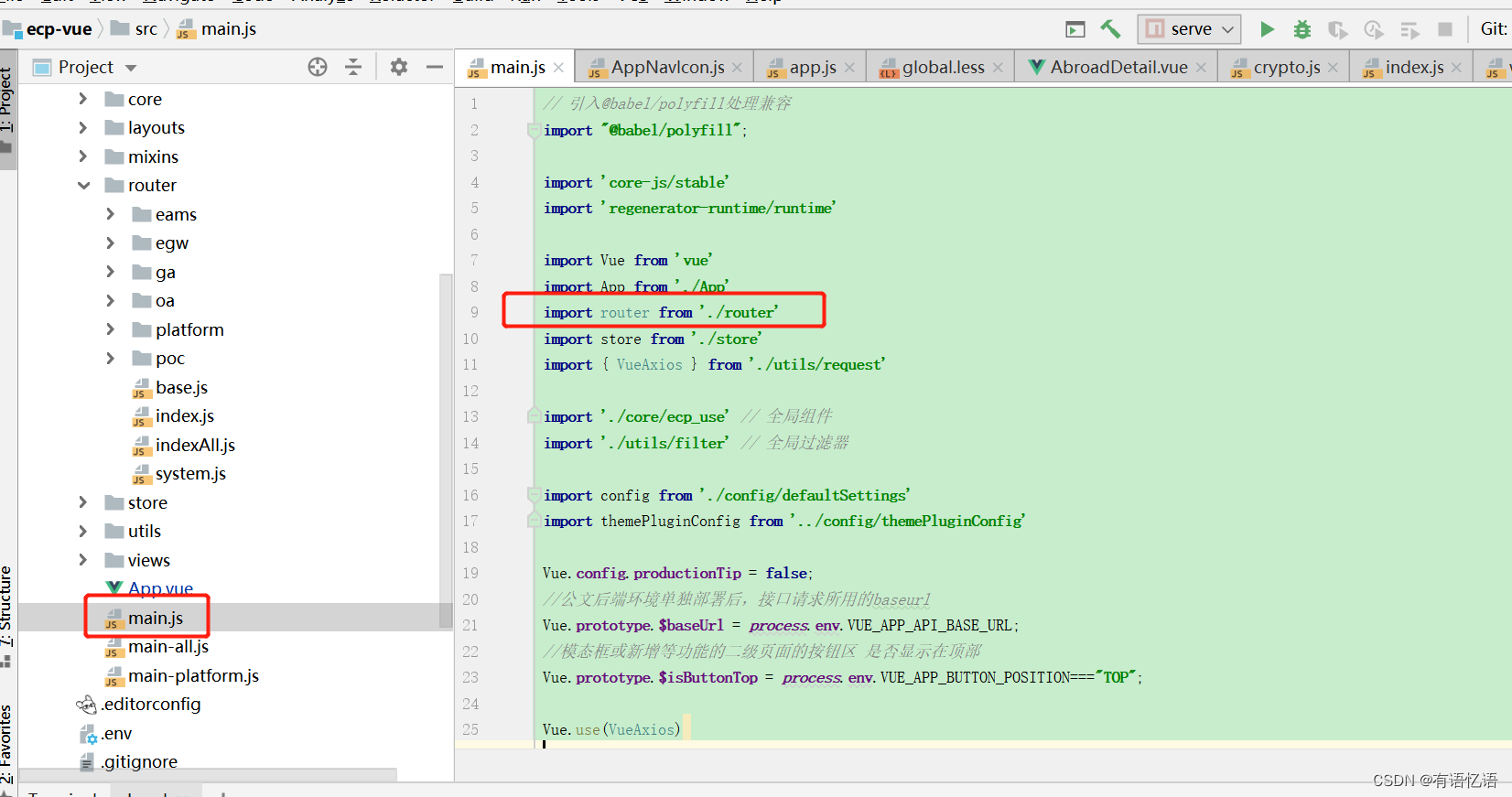Expand the store folder arrow
1512x797 pixels.
coord(83,502)
